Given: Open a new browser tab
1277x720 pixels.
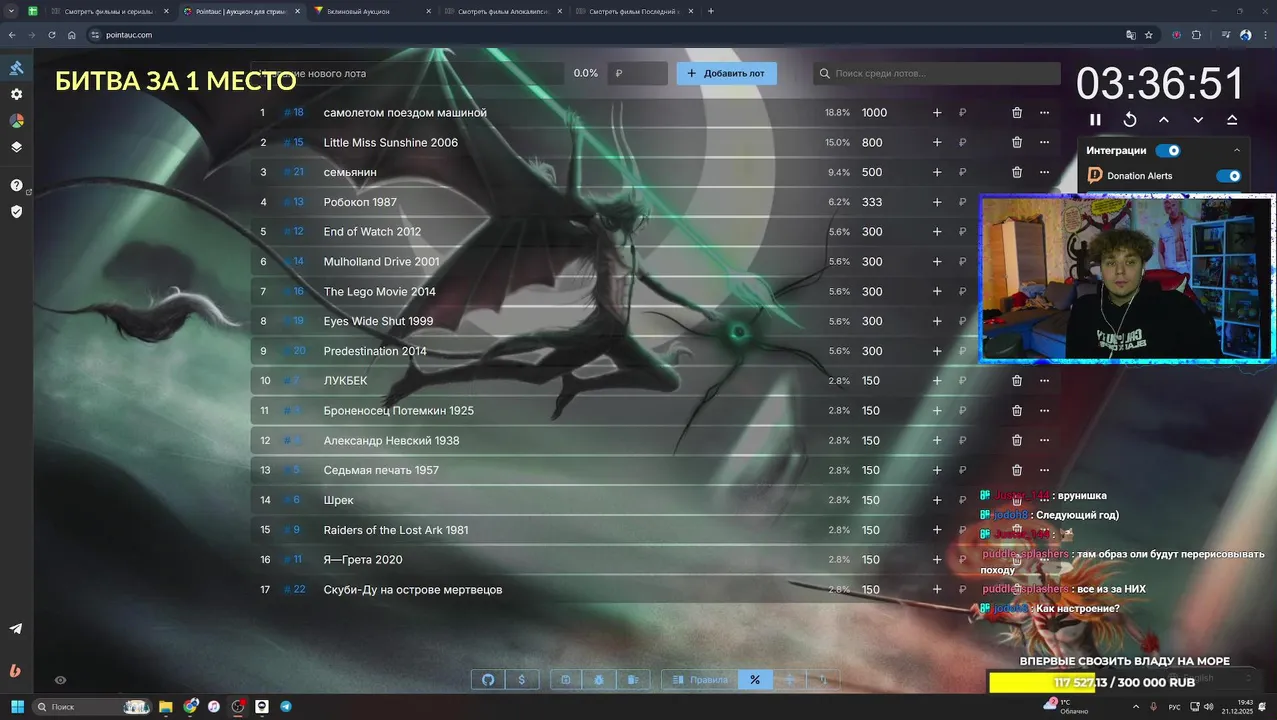Looking at the screenshot, I should coord(711,11).
